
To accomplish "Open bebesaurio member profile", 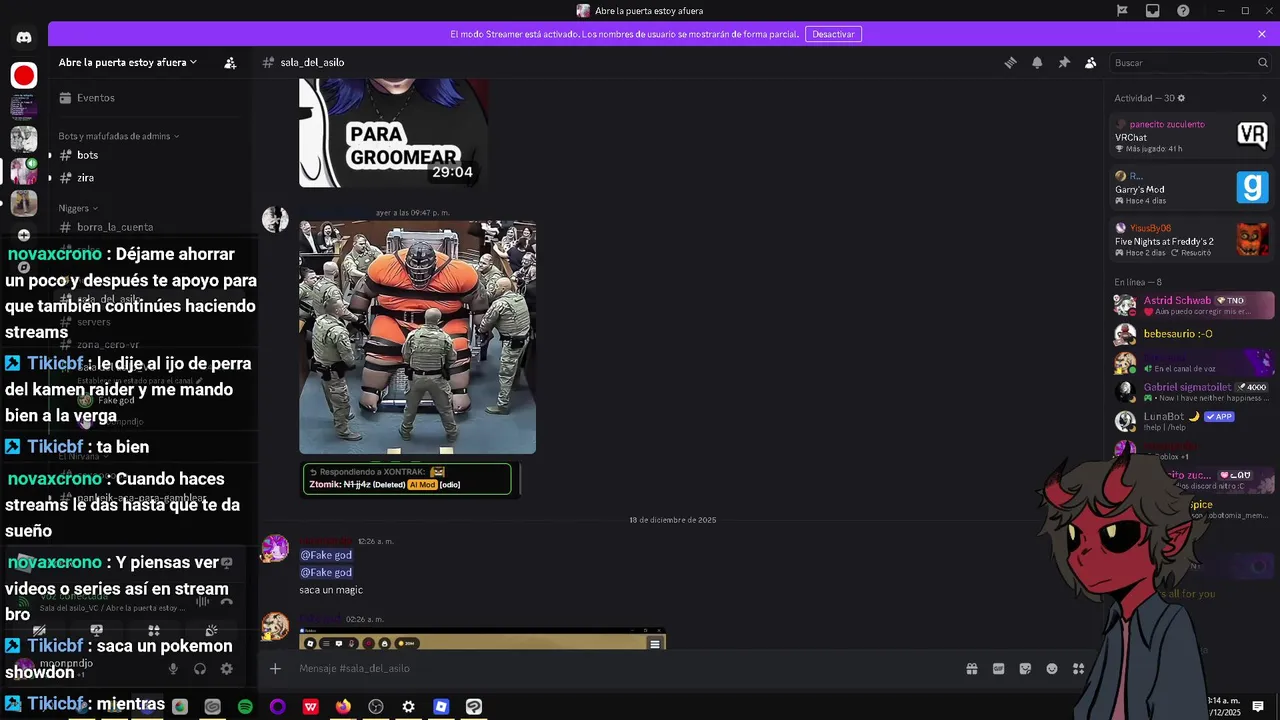I will coord(1194,334).
